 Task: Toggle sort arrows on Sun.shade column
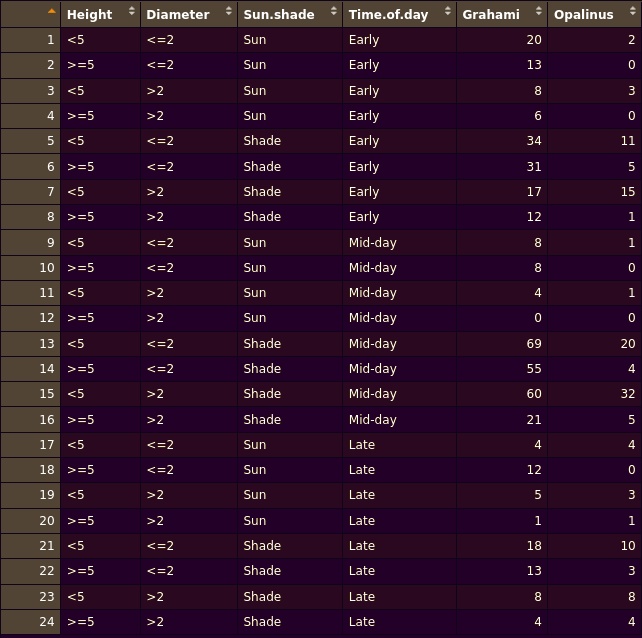point(334,11)
